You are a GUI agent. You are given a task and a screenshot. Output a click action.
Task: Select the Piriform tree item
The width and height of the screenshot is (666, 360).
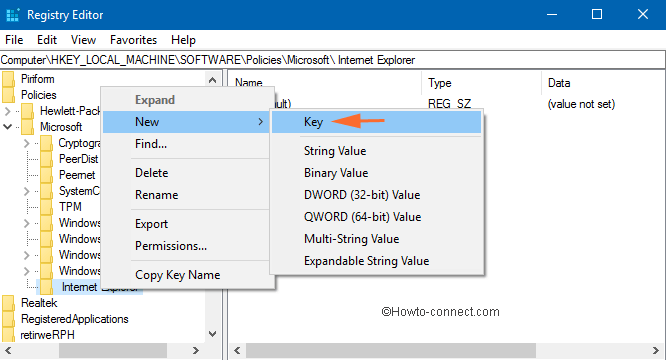pyautogui.click(x=38, y=79)
